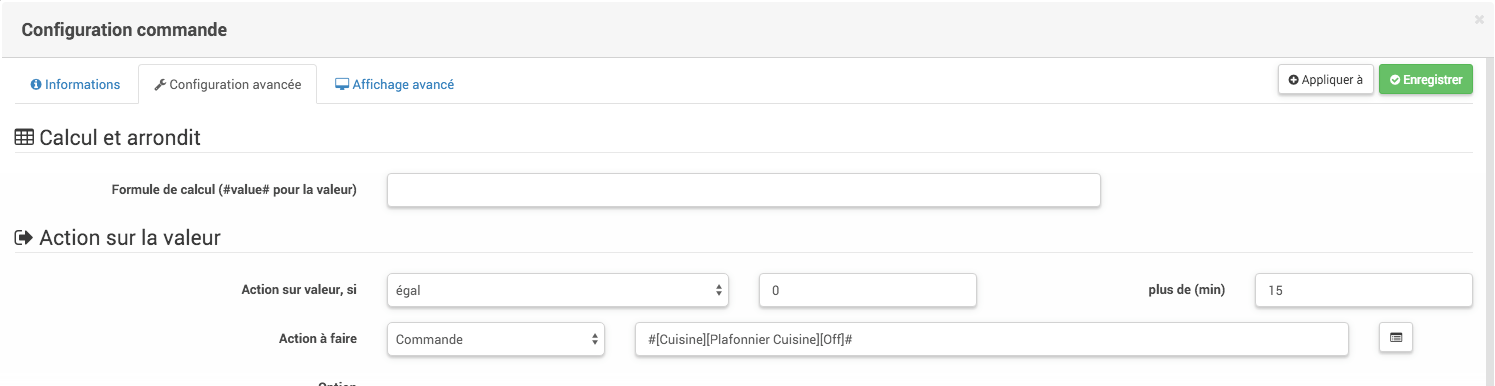
Task: Click the info icon on Informations tab
Action: (36, 85)
